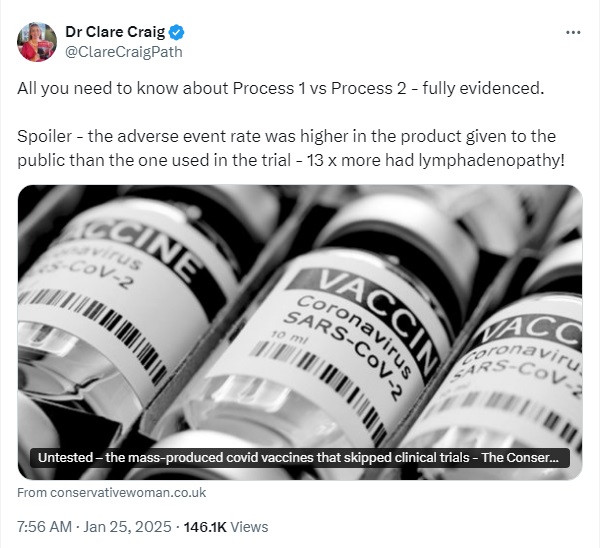The image size is (602, 548).
Task: Click the center vial's "Coronavirus SARS-CoV-2" label
Action: tap(347, 340)
